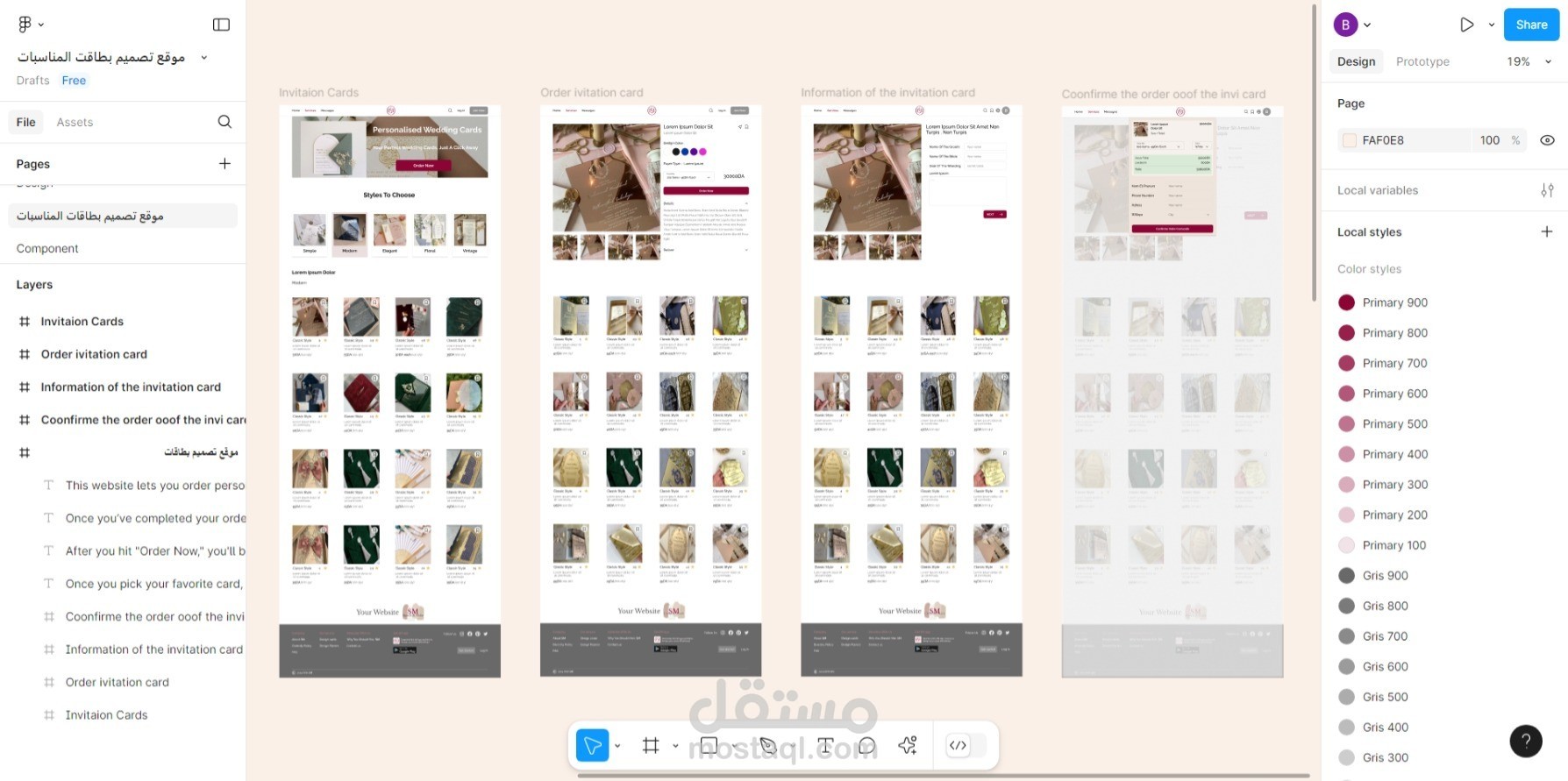Add a new page with plus icon
This screenshot has width=1568, height=781.
pyautogui.click(x=225, y=163)
